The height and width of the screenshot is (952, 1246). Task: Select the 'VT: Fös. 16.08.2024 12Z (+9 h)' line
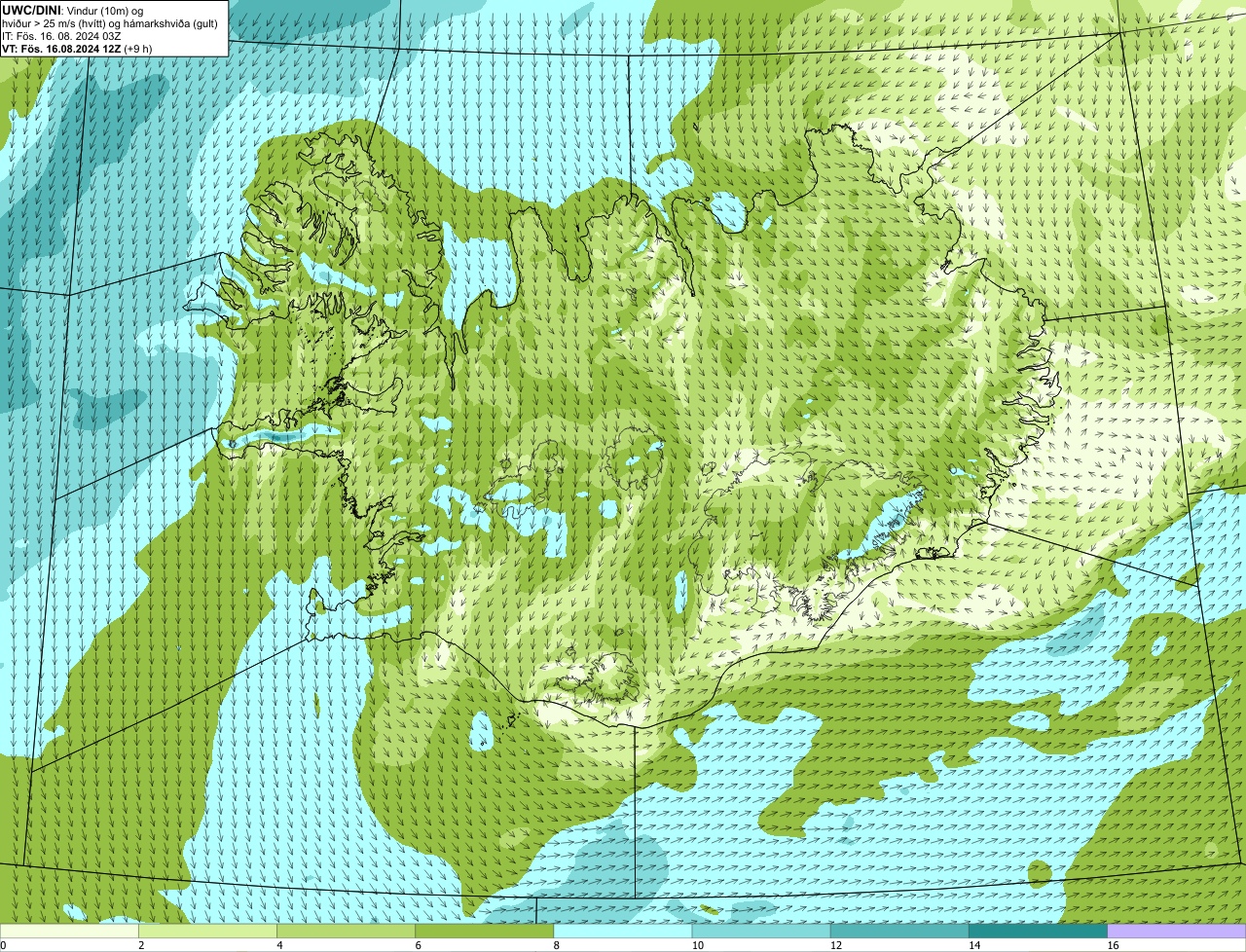point(77,48)
